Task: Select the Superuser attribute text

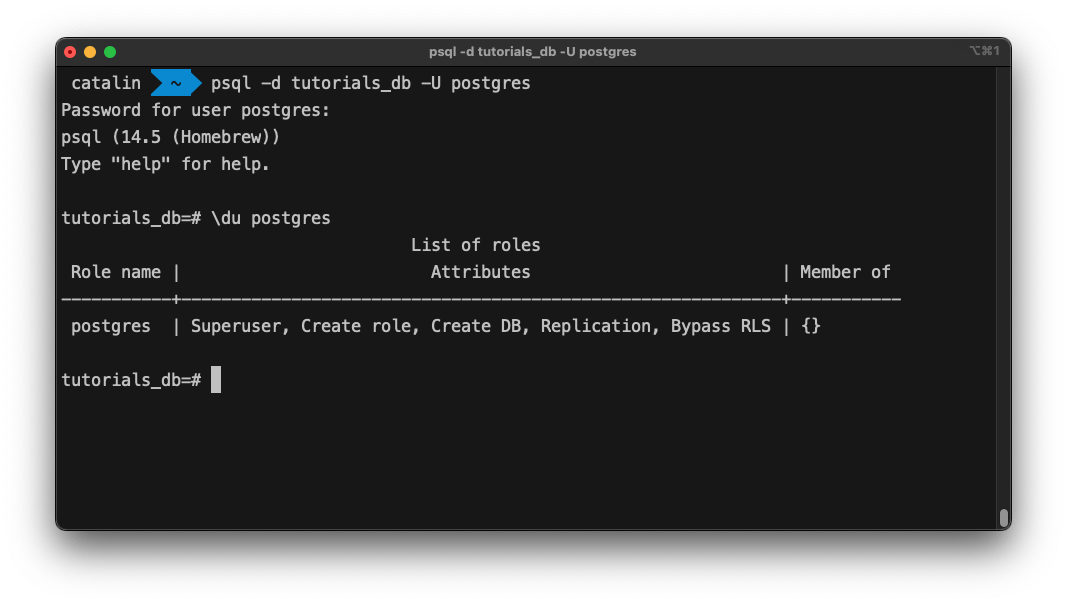Action: [237, 325]
